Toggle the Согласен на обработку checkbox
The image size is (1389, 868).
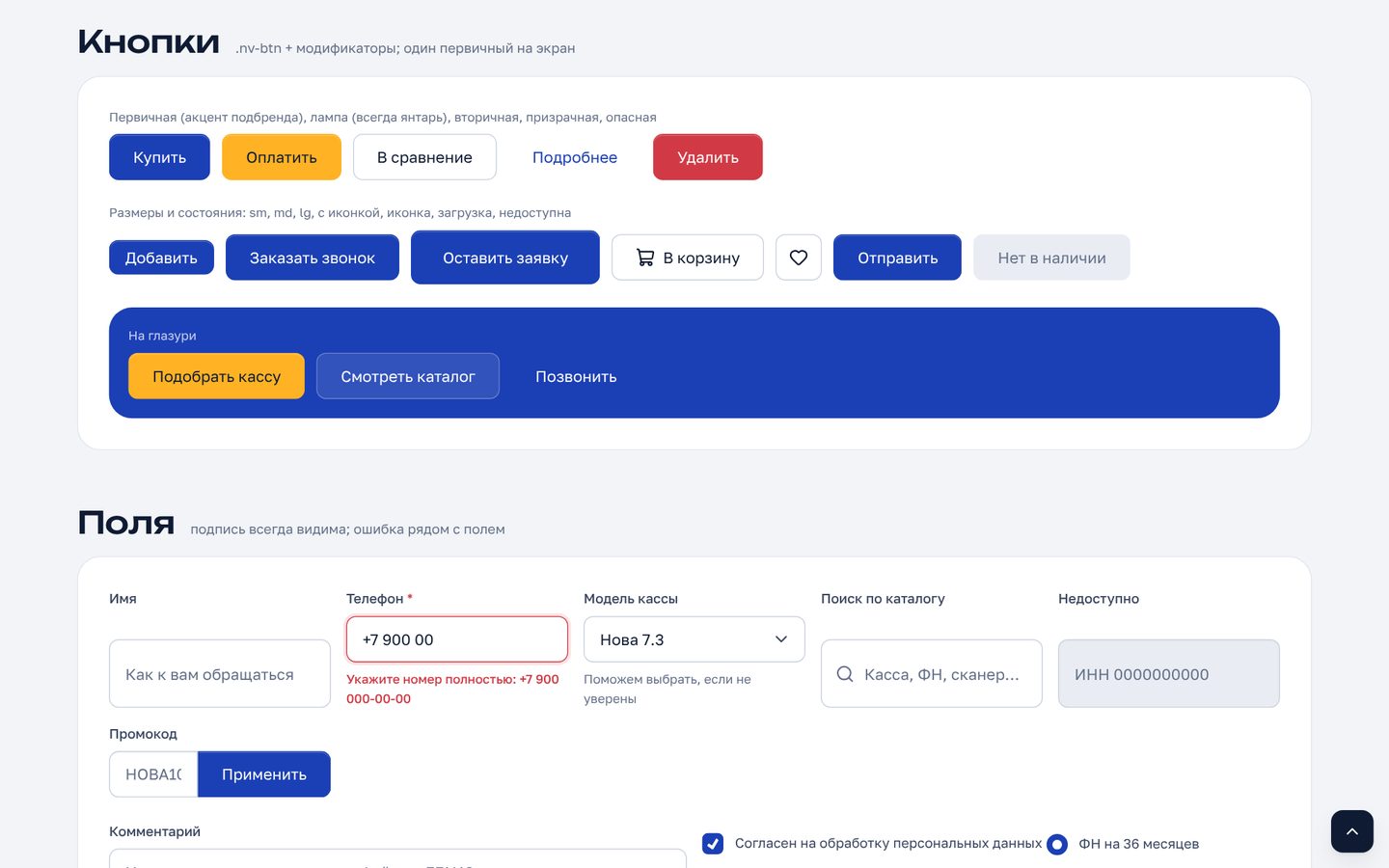click(x=713, y=844)
